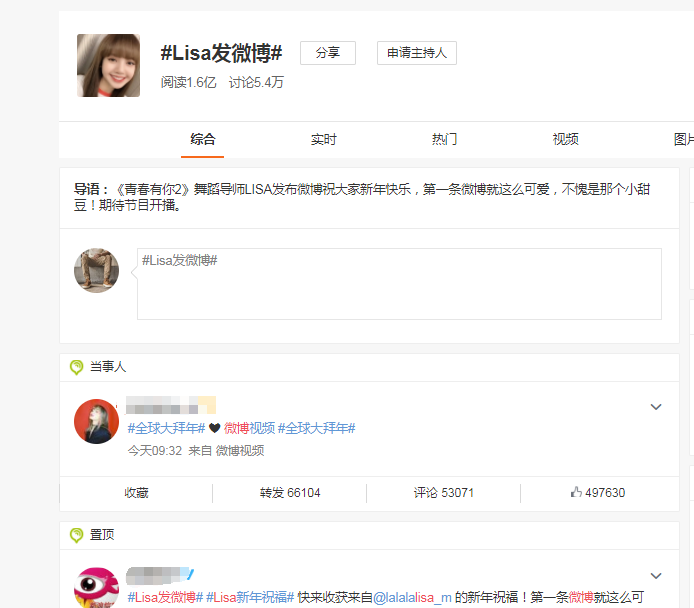
Task: Open the 微博视频 source link after 来自
Action: pyautogui.click(x=240, y=451)
